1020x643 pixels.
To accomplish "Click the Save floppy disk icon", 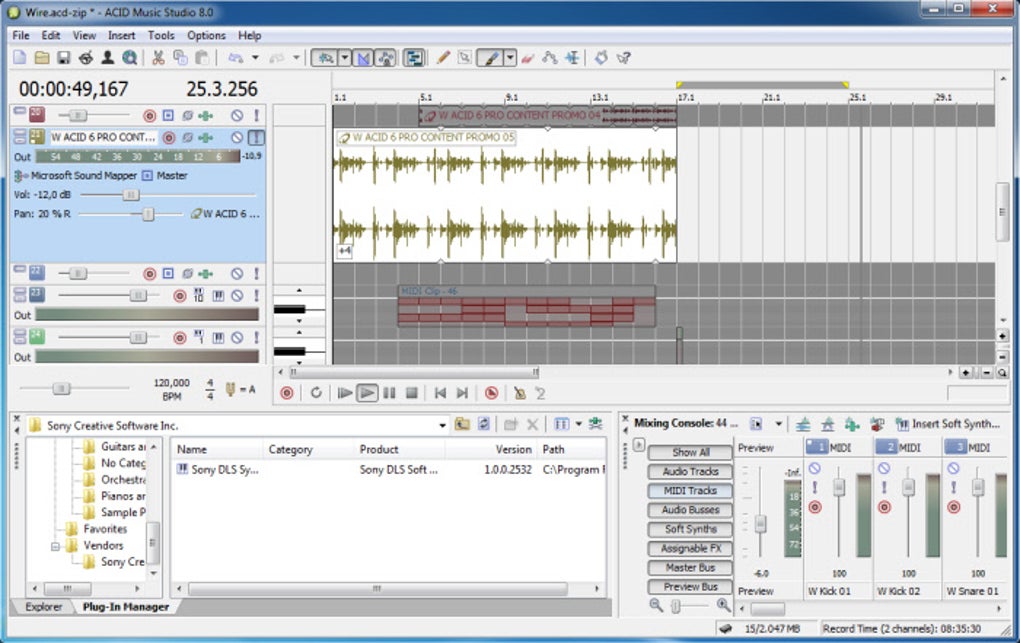I will (x=63, y=58).
